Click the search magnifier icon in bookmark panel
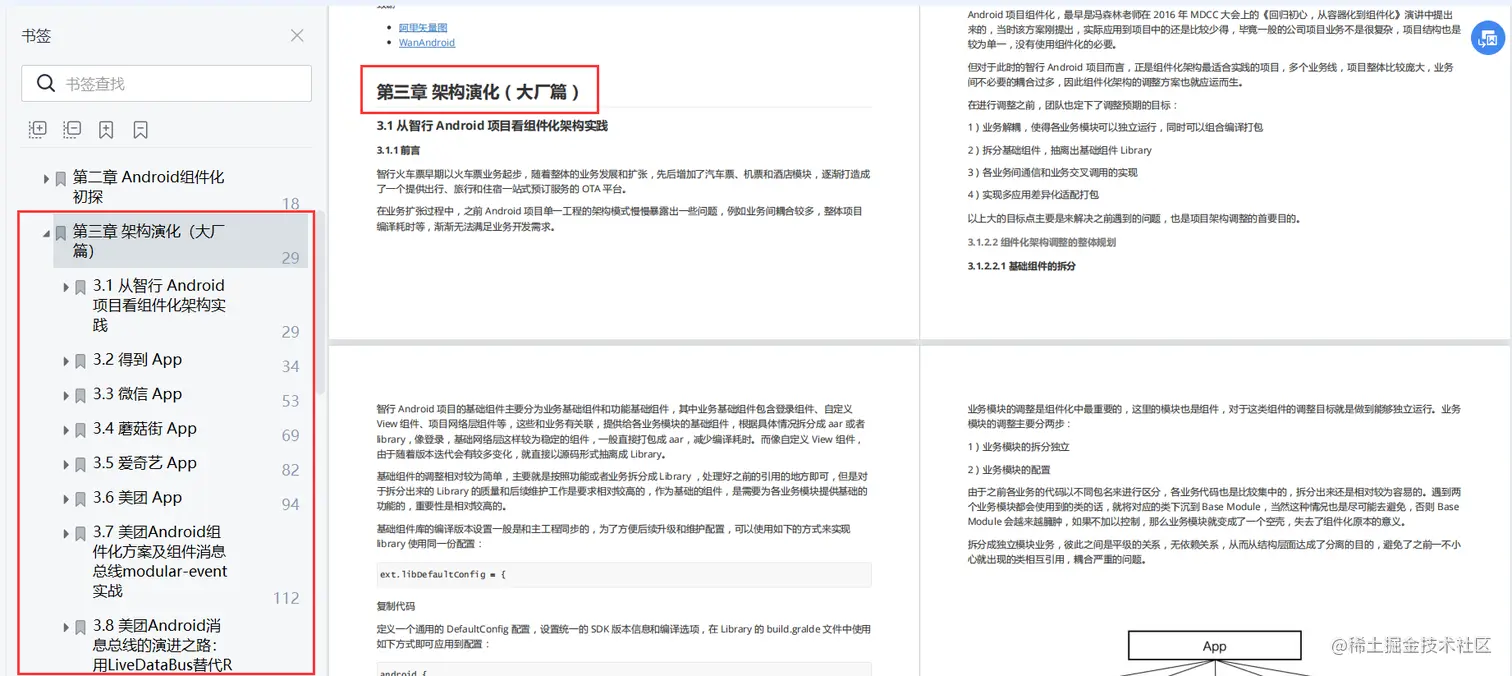 46,84
